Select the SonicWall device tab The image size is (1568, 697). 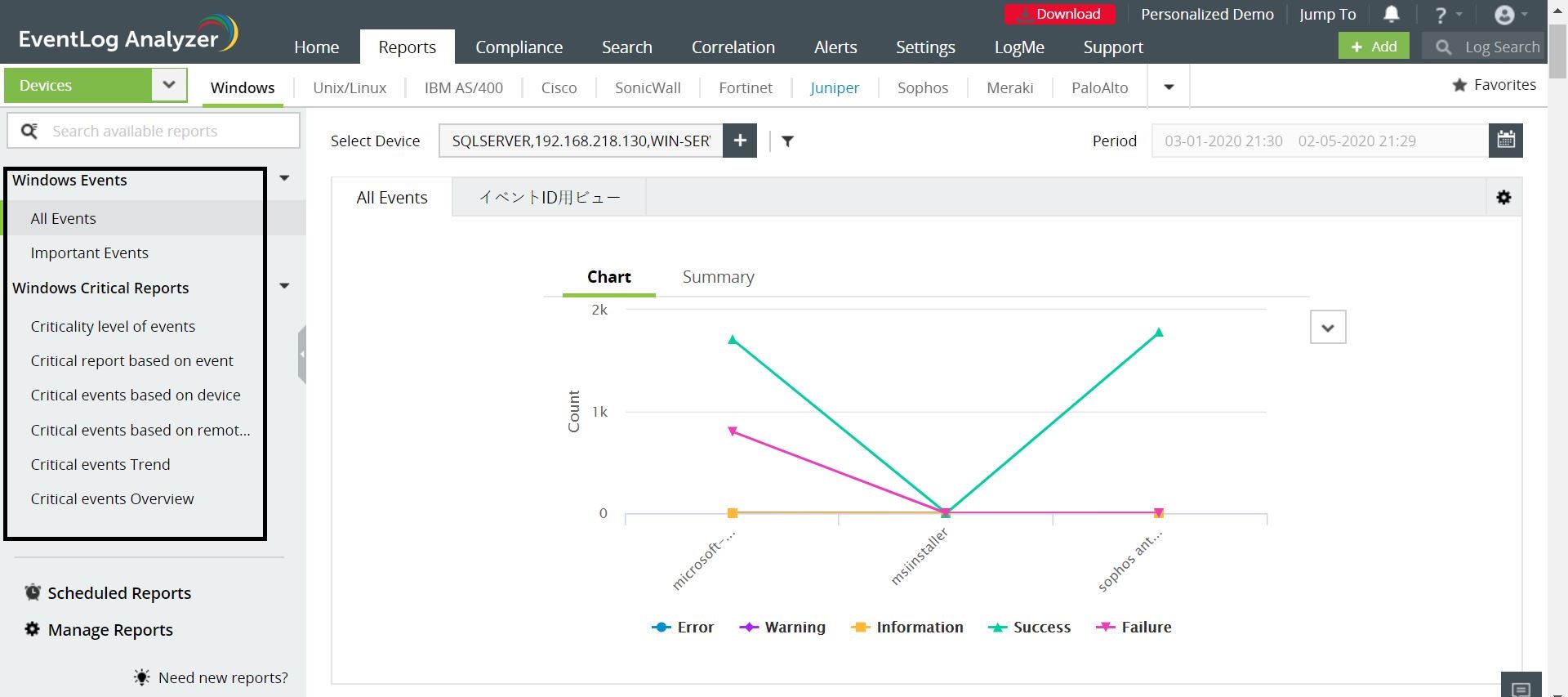(x=648, y=87)
